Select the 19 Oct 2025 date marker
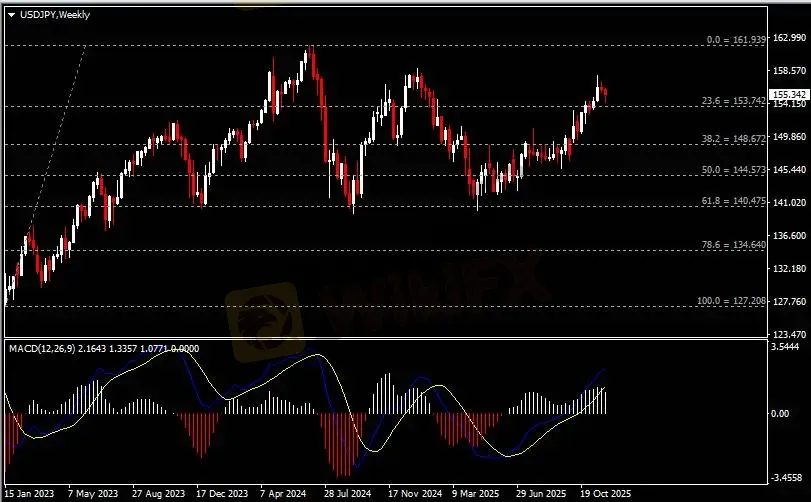Screen dimensions: 811x502 coord(607,494)
